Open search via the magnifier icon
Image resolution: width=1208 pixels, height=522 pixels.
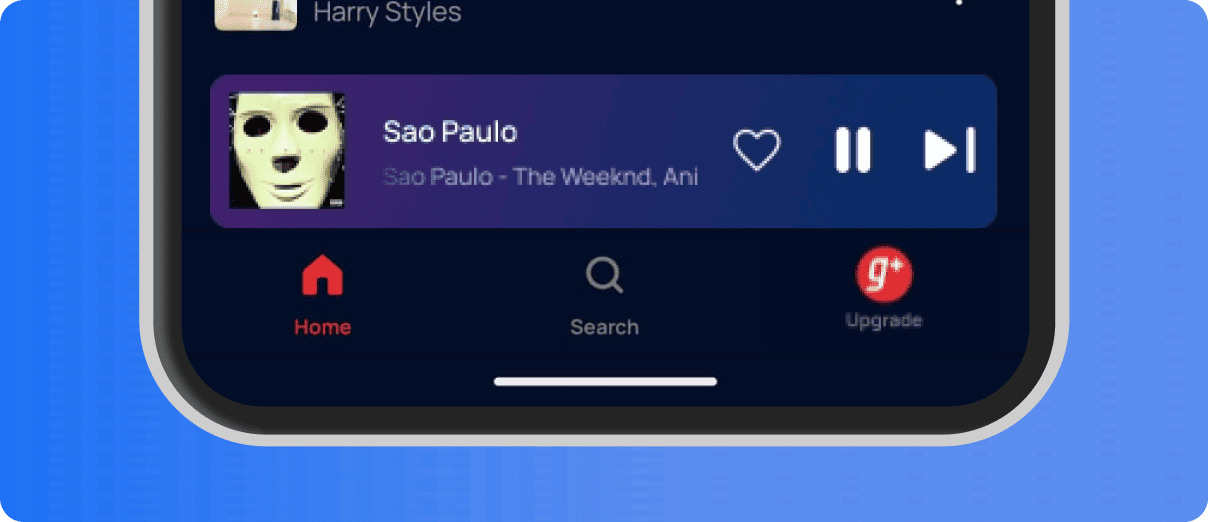[x=605, y=275]
